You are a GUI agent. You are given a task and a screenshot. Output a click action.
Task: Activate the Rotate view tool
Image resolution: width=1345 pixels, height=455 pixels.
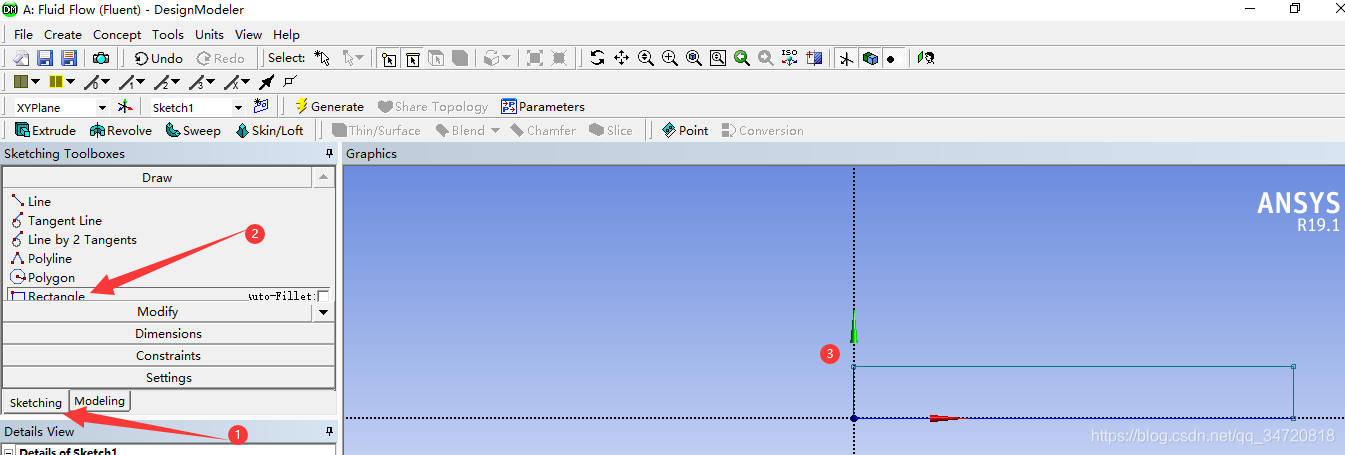[597, 58]
